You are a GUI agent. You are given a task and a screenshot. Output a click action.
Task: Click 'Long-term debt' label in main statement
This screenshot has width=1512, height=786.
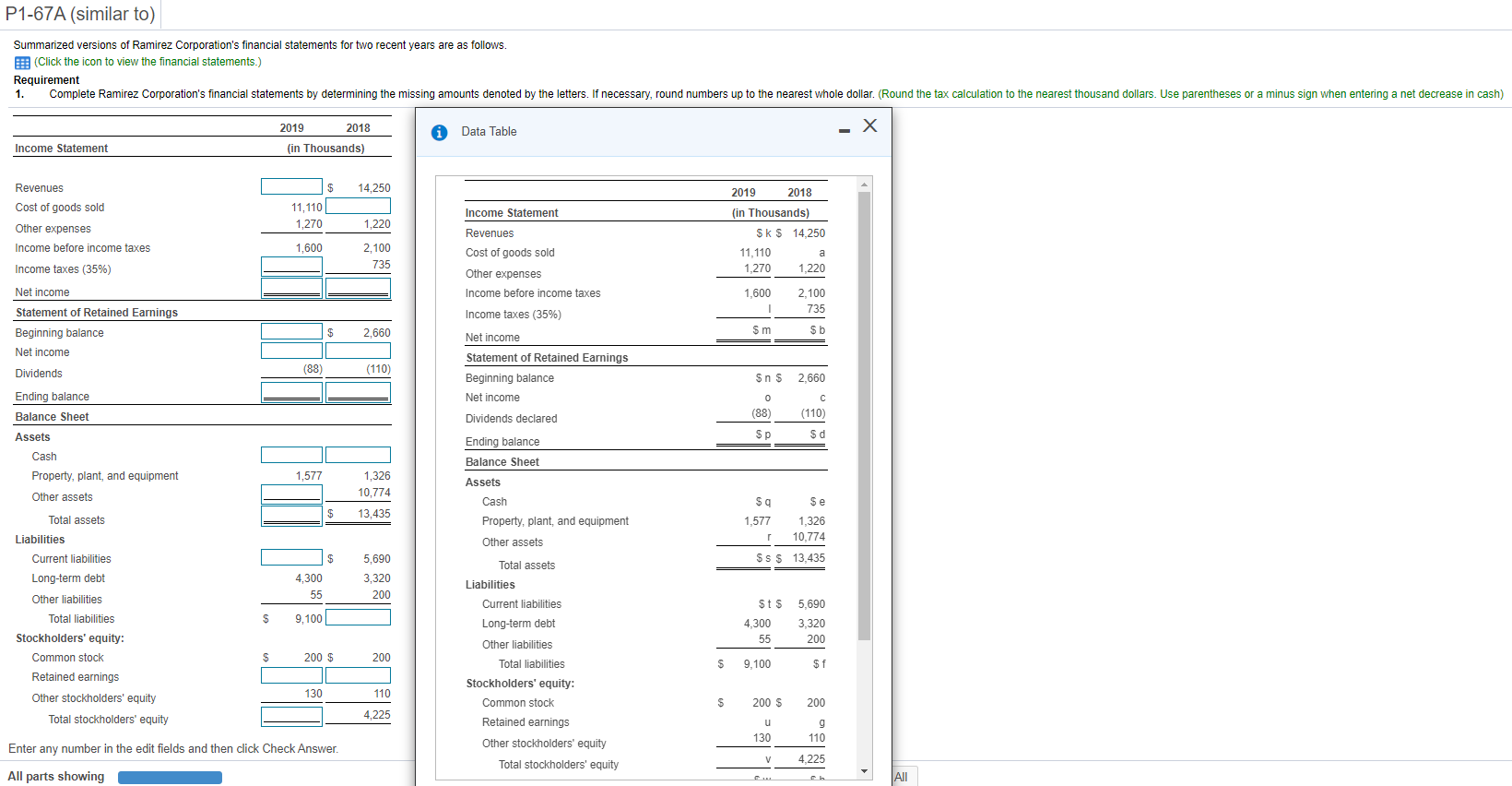(68, 578)
